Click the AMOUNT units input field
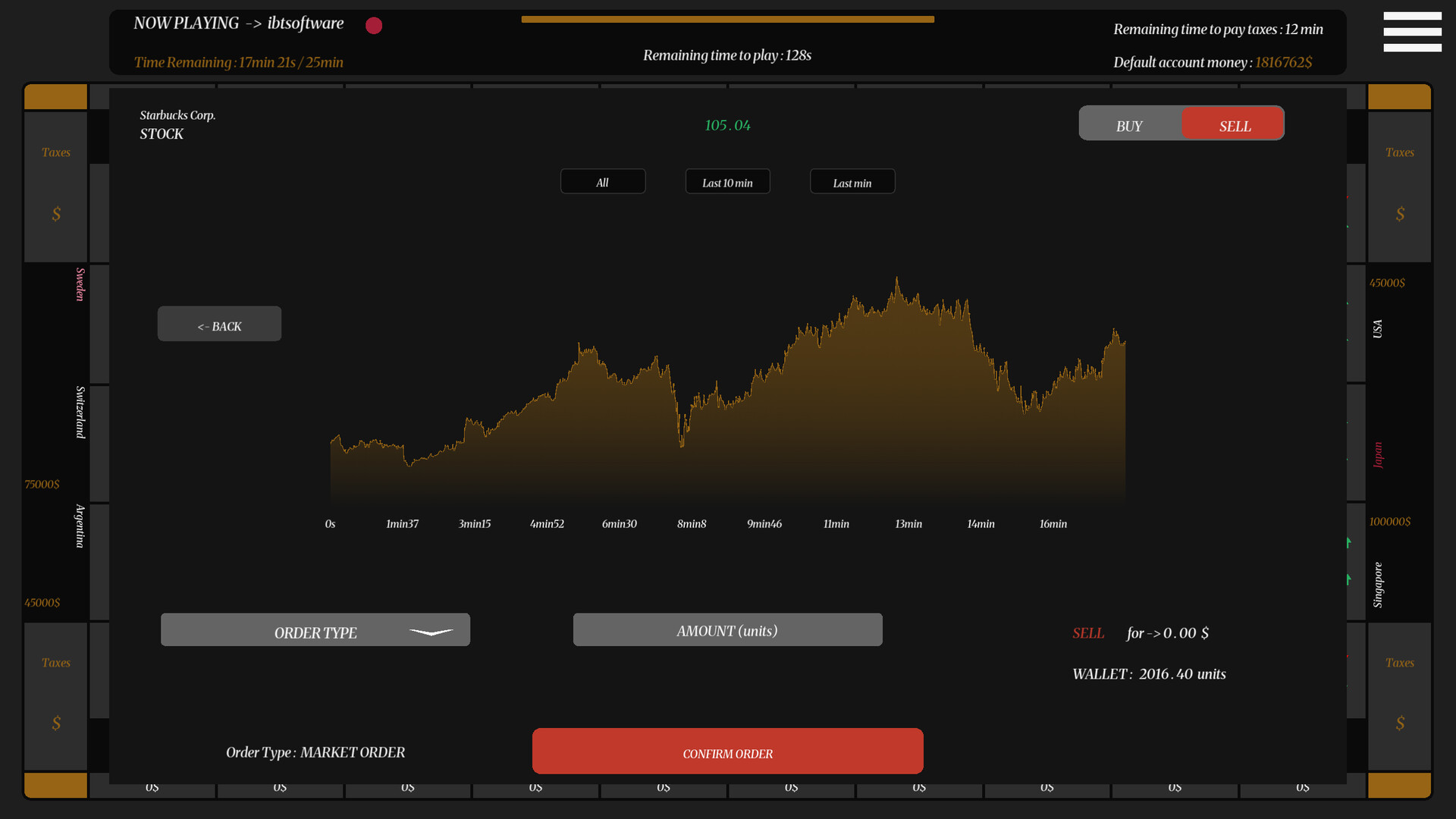This screenshot has width=1456, height=819. point(727,629)
